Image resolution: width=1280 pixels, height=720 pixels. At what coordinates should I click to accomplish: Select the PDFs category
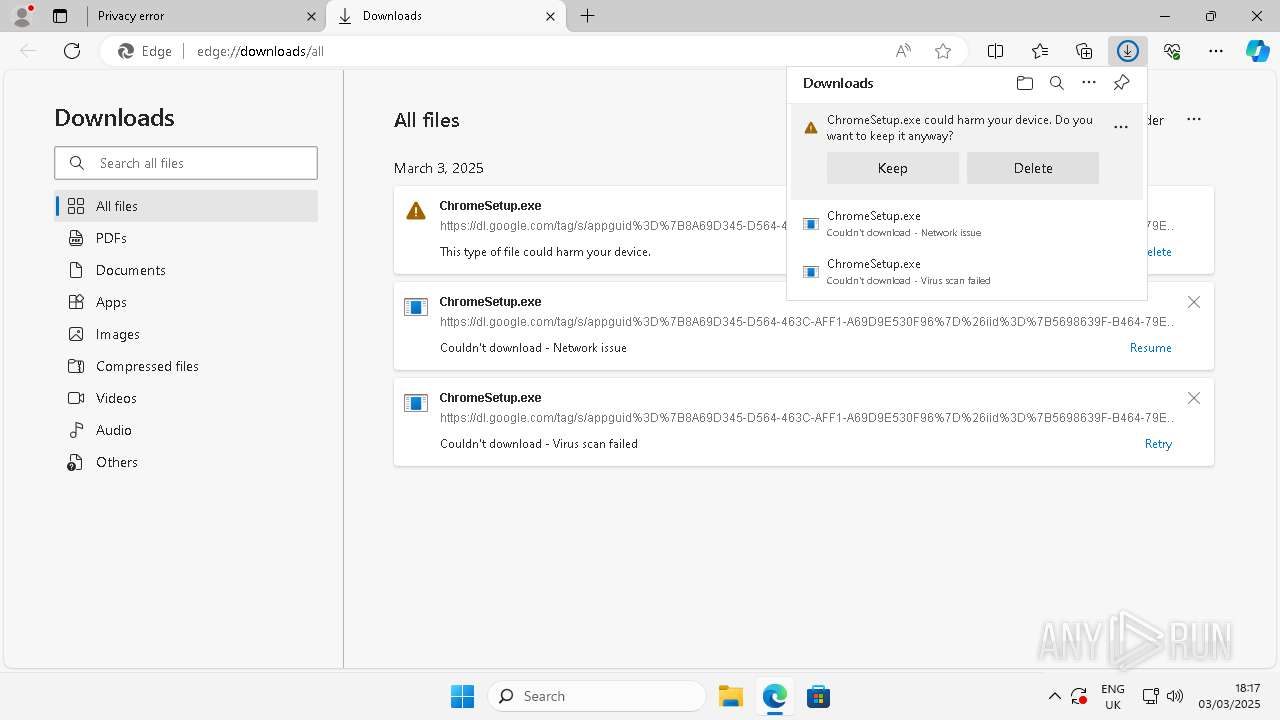pos(187,238)
